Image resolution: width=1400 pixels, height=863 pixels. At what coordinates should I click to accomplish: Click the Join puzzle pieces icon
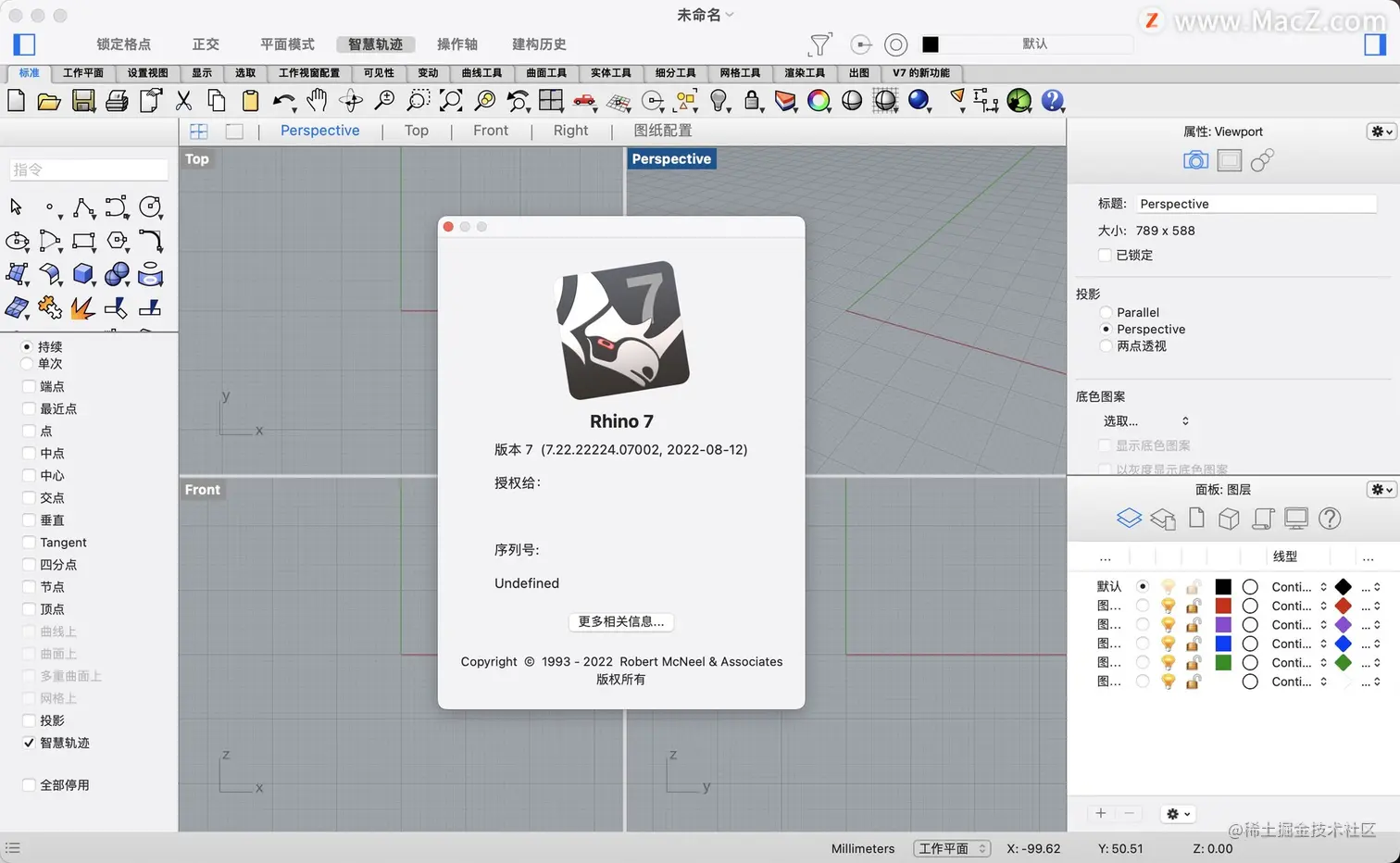click(x=49, y=307)
